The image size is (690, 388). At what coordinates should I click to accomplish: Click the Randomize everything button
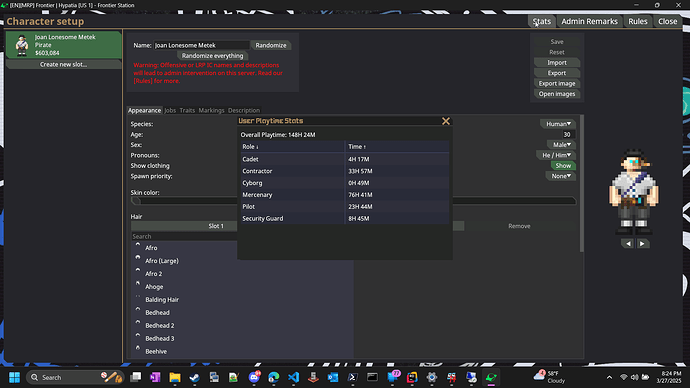pos(213,56)
